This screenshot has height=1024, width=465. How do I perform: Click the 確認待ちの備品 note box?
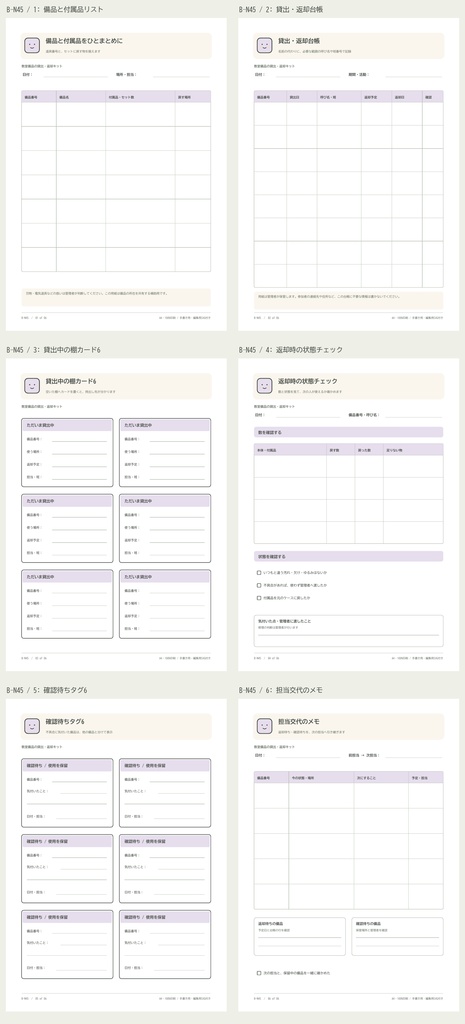(398, 936)
